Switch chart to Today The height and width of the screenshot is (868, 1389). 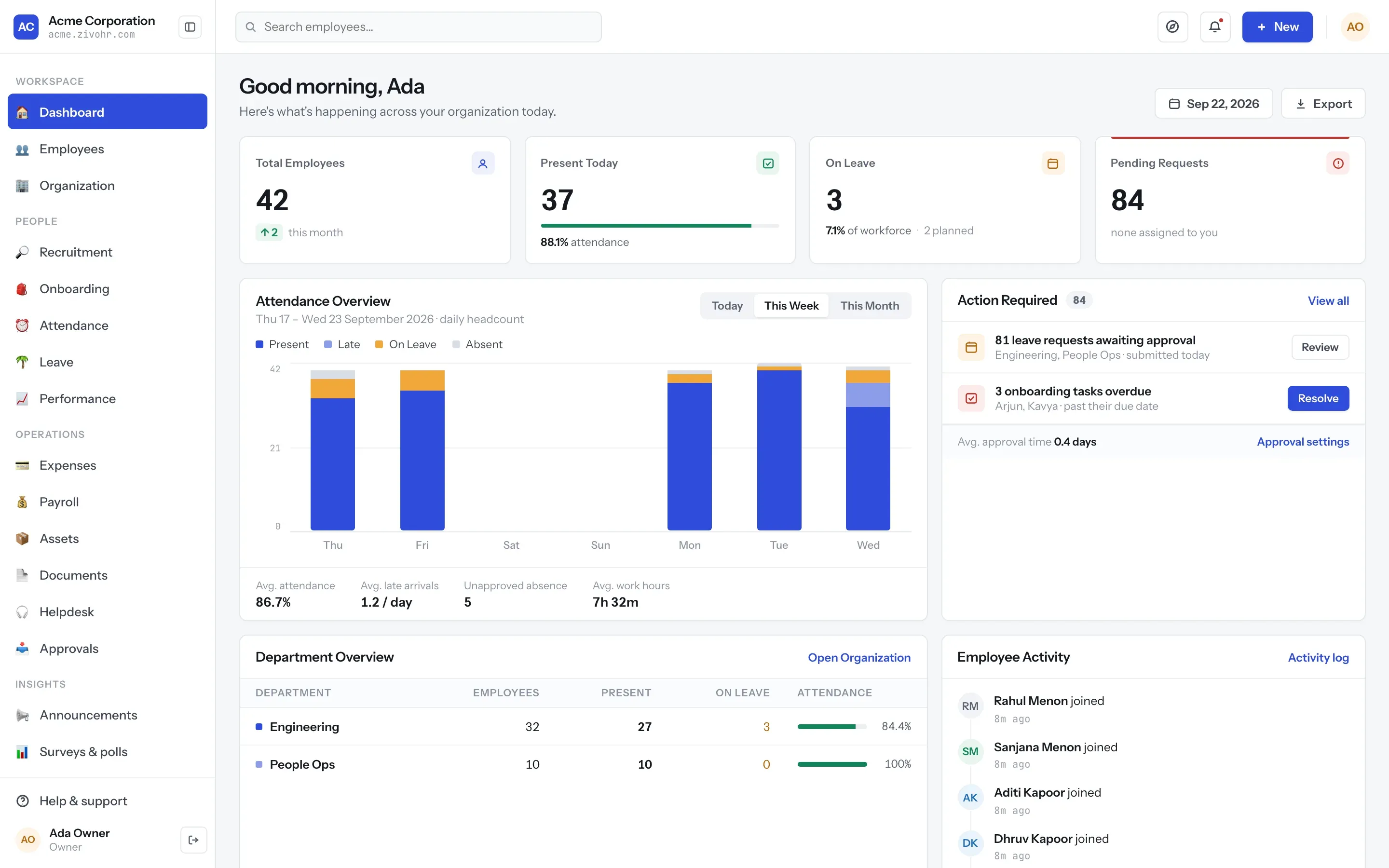point(727,306)
